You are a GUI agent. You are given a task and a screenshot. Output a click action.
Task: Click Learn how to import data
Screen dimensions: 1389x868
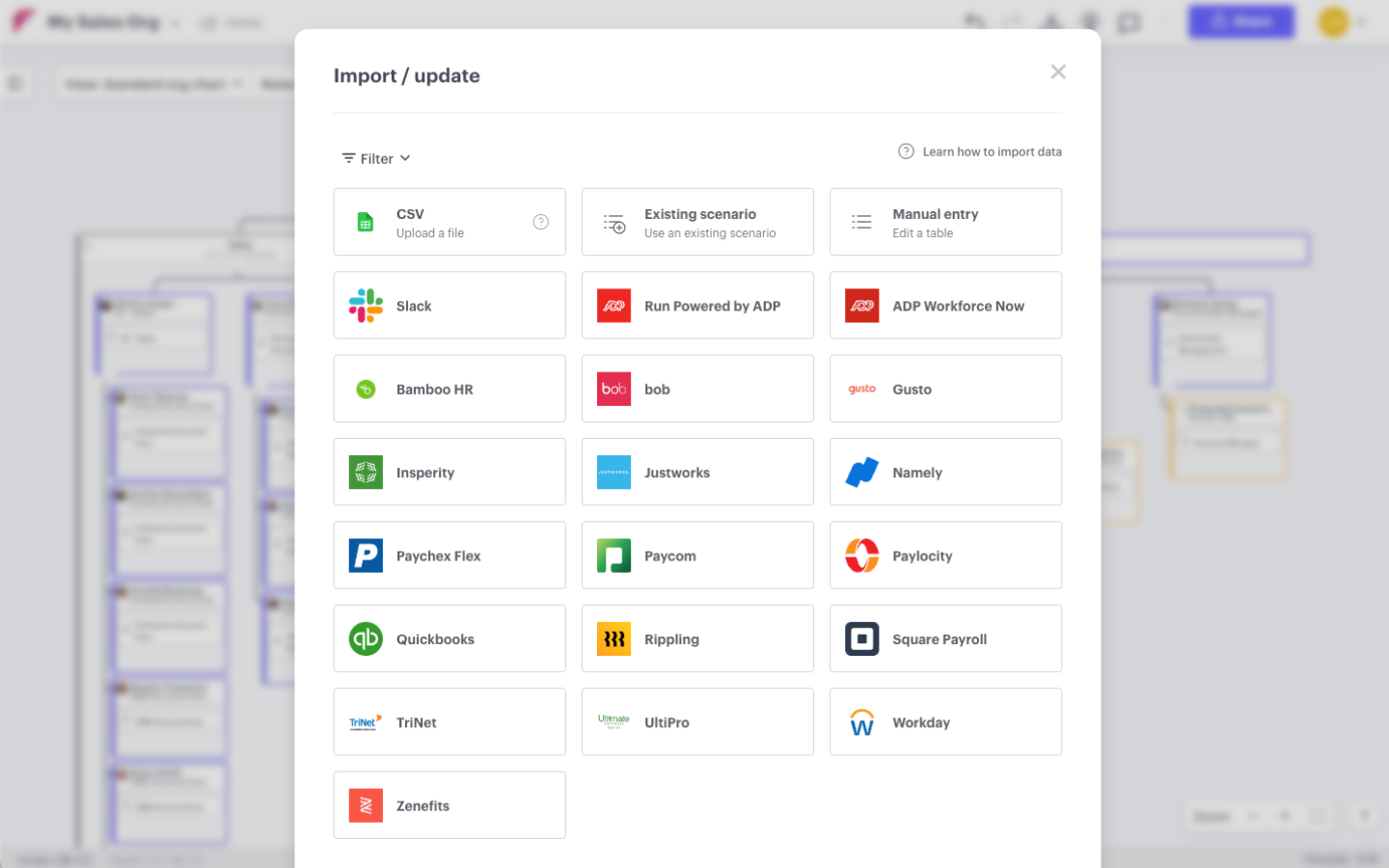[992, 151]
